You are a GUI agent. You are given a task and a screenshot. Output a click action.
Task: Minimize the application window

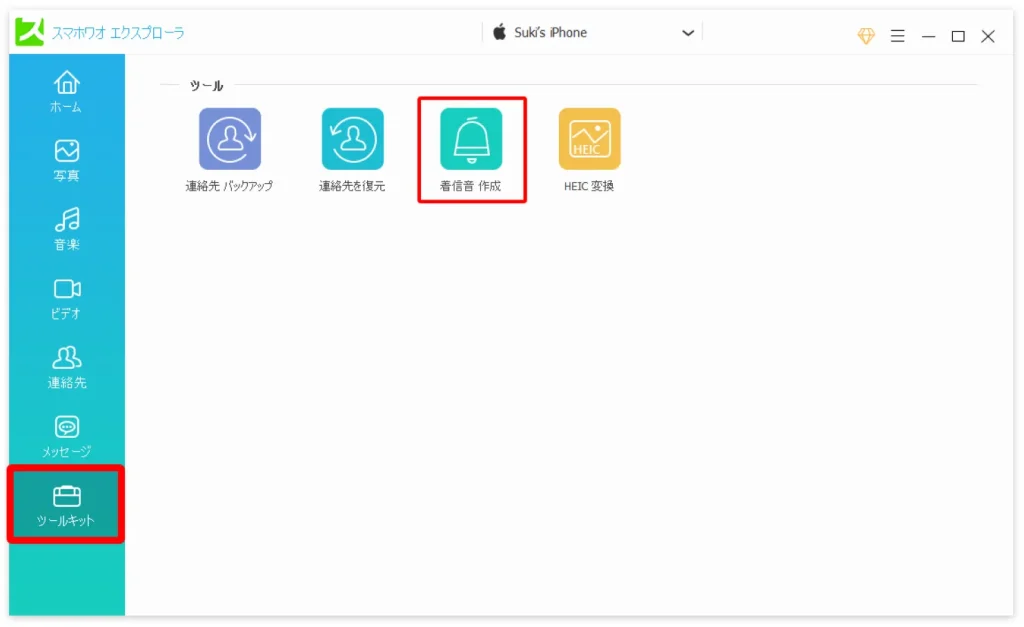(x=928, y=36)
